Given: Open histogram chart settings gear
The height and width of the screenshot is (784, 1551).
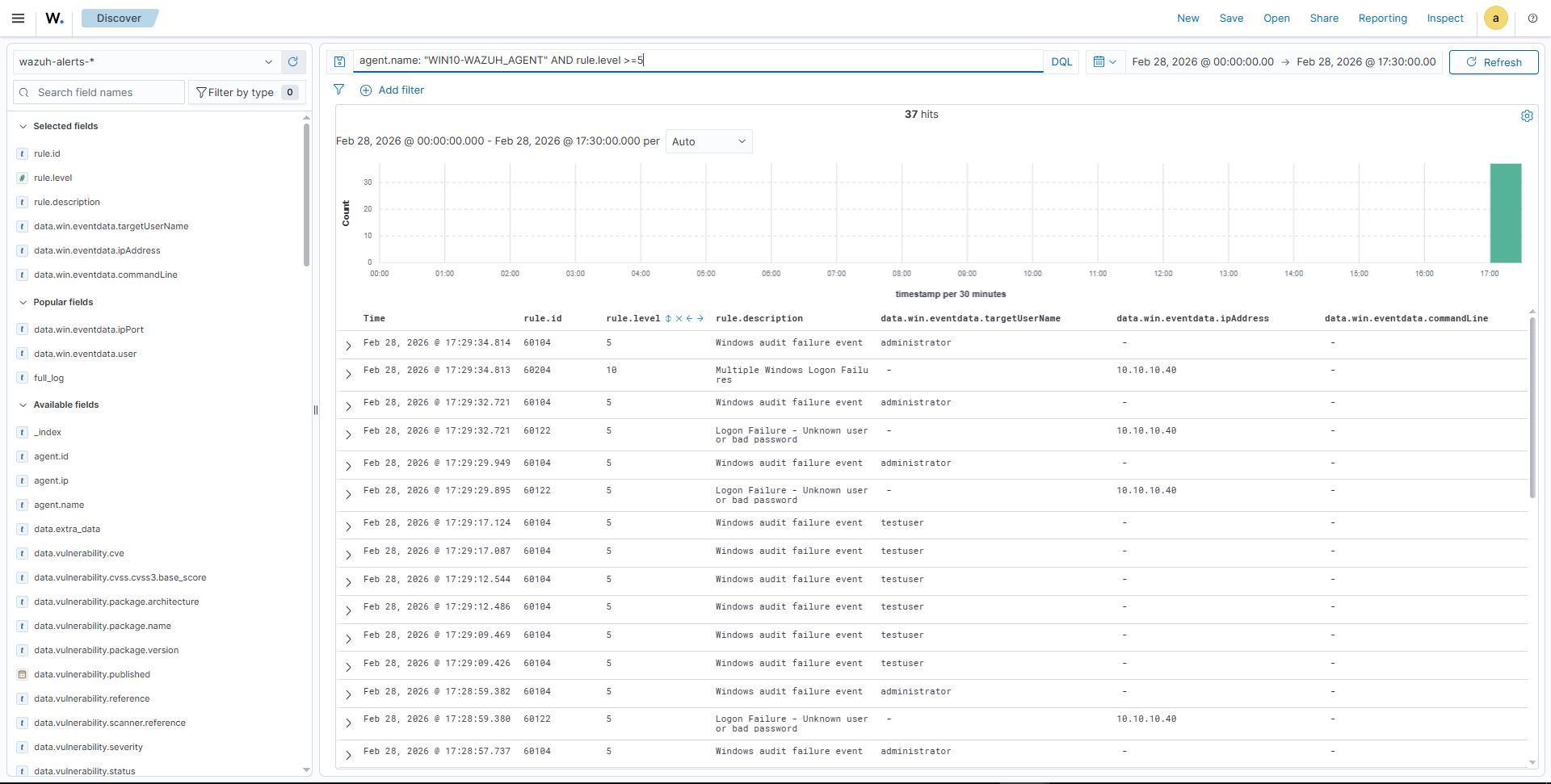Looking at the screenshot, I should (1527, 115).
